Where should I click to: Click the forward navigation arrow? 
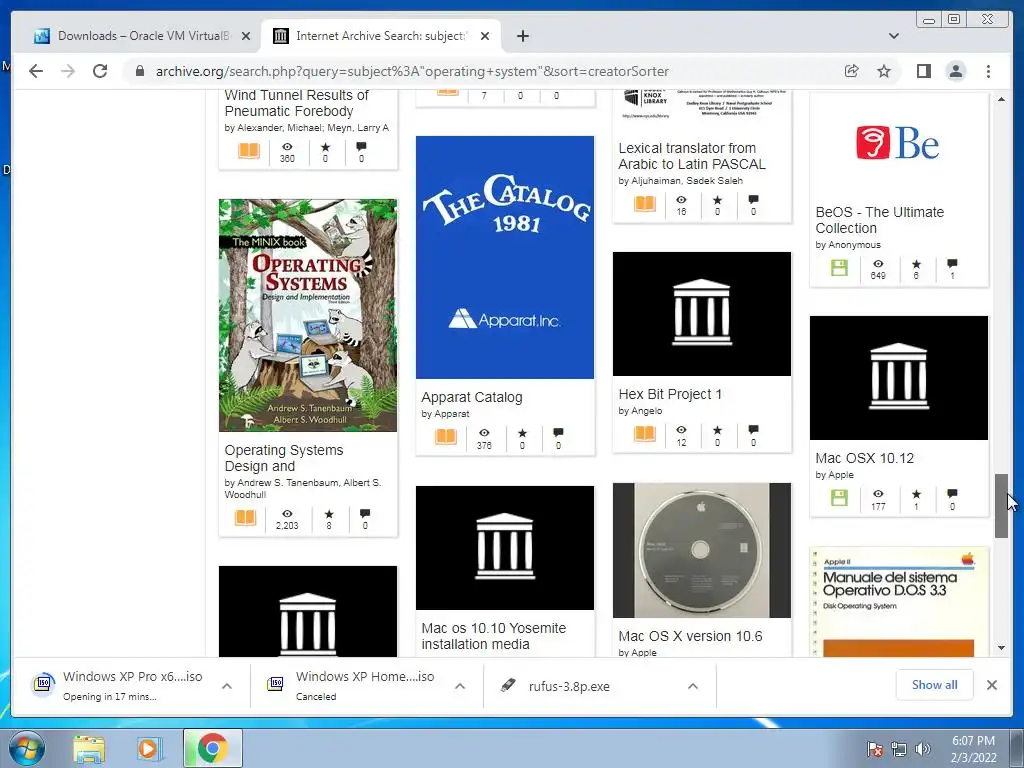[68, 71]
